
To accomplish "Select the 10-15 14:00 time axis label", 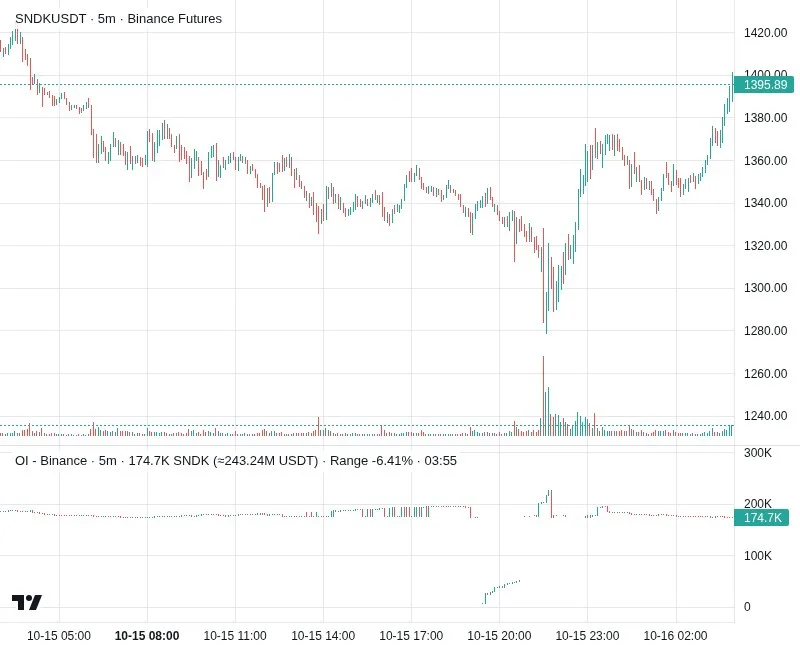I will pos(323,636).
